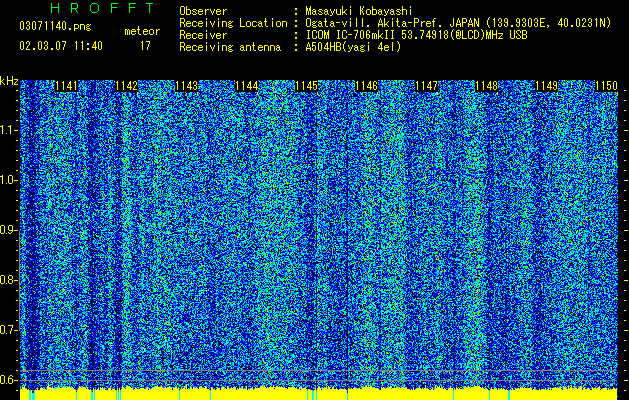
Task: Click the HROFFT title text
Action: tap(103, 8)
